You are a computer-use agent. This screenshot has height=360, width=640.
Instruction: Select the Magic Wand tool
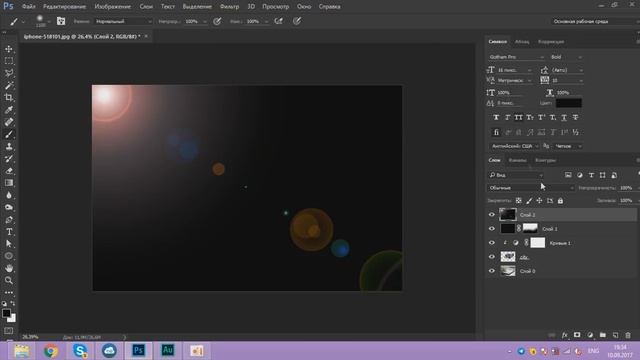[9, 85]
